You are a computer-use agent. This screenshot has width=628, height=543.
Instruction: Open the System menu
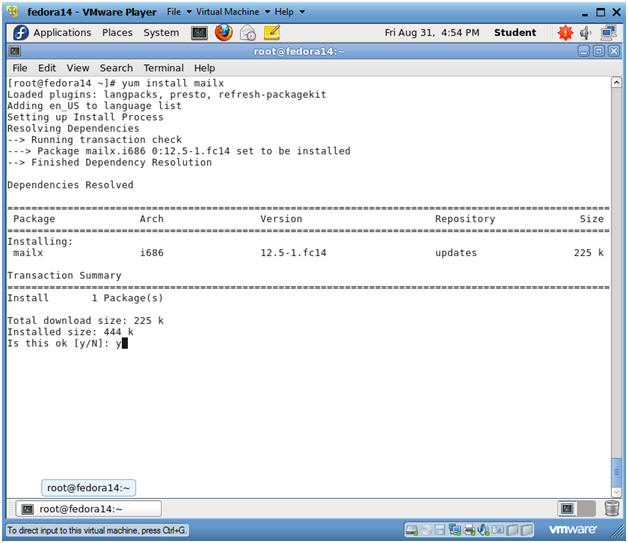pyautogui.click(x=161, y=33)
